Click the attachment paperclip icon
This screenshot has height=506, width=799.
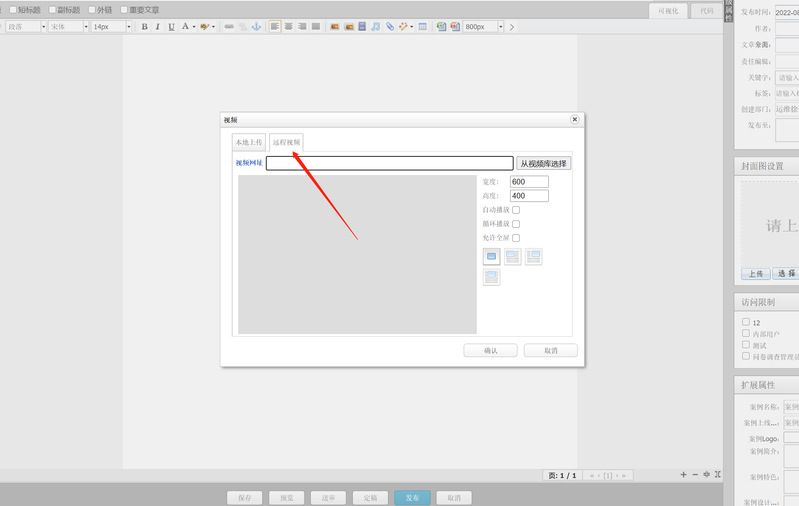(390, 27)
